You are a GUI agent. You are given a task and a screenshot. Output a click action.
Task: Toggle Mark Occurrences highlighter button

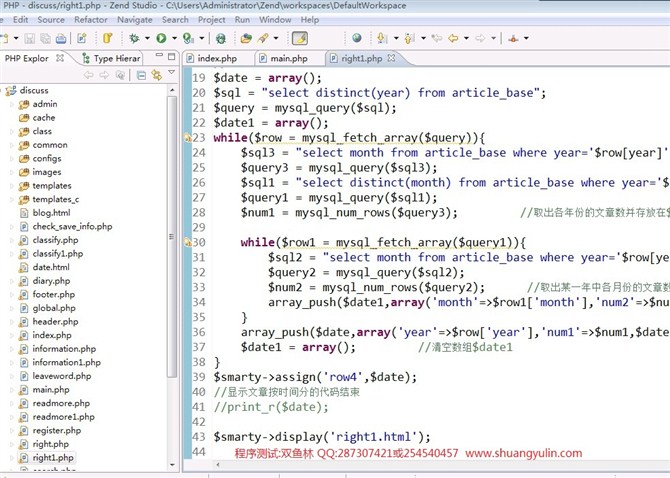point(300,38)
